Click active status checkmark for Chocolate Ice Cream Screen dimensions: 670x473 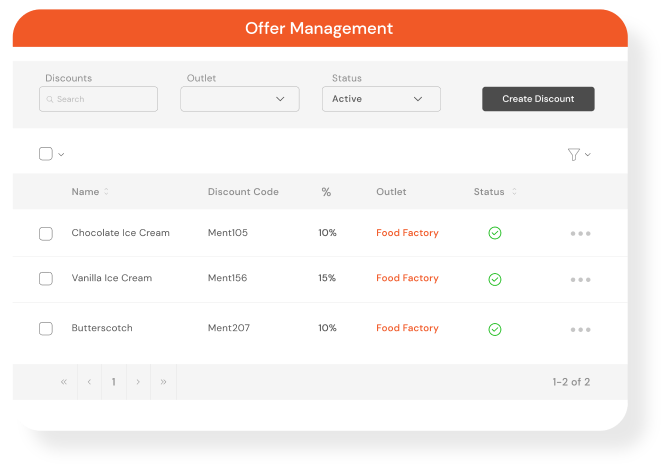tap(495, 233)
